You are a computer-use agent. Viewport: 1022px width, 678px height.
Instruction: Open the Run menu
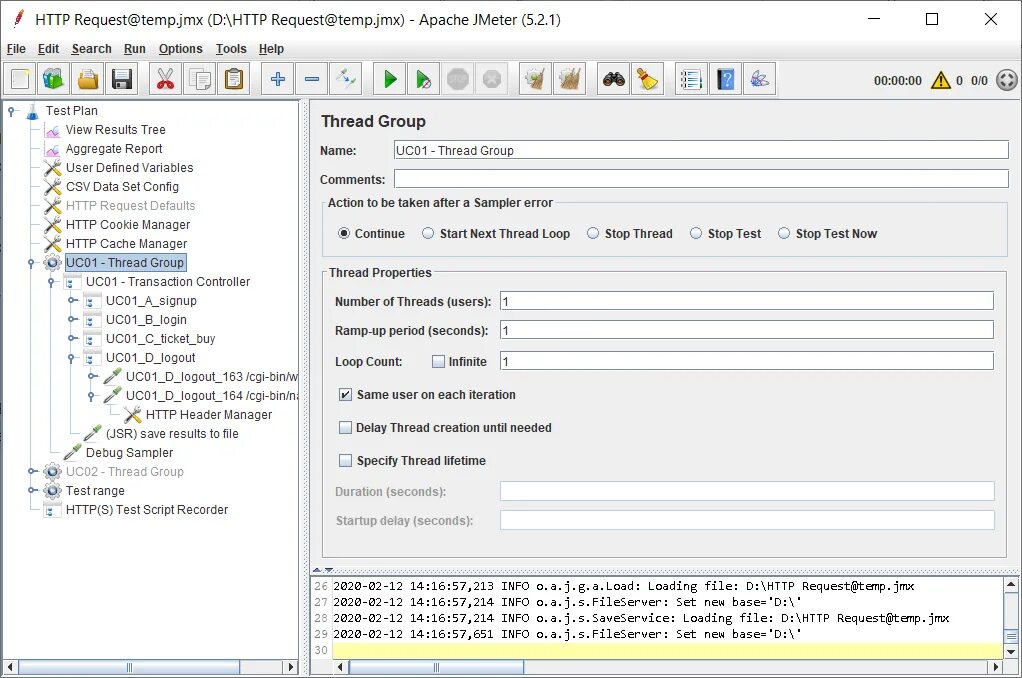click(x=135, y=49)
